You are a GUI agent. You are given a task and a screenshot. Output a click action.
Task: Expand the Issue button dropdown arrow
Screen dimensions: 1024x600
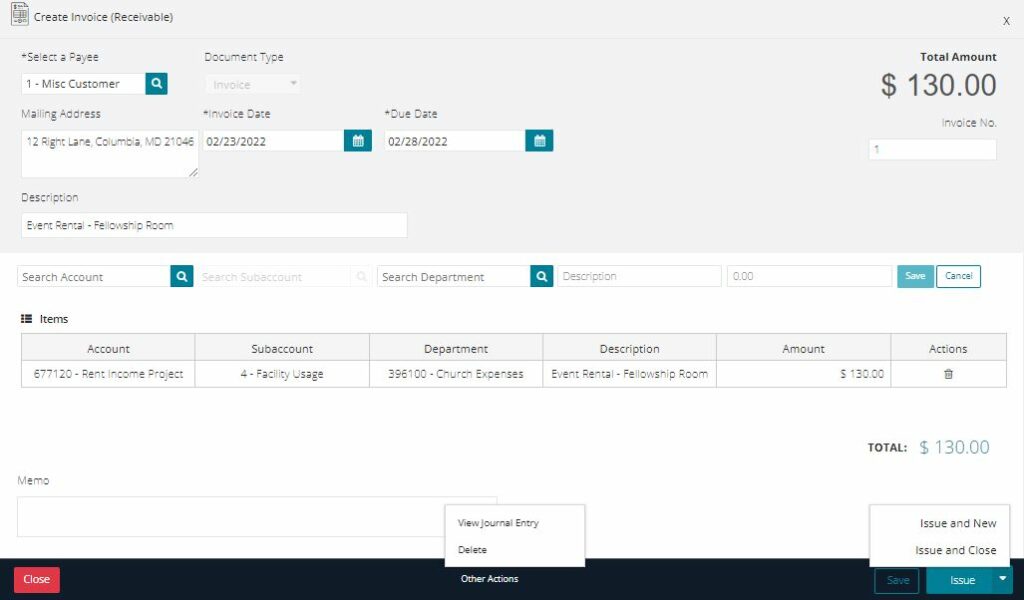(x=1003, y=580)
